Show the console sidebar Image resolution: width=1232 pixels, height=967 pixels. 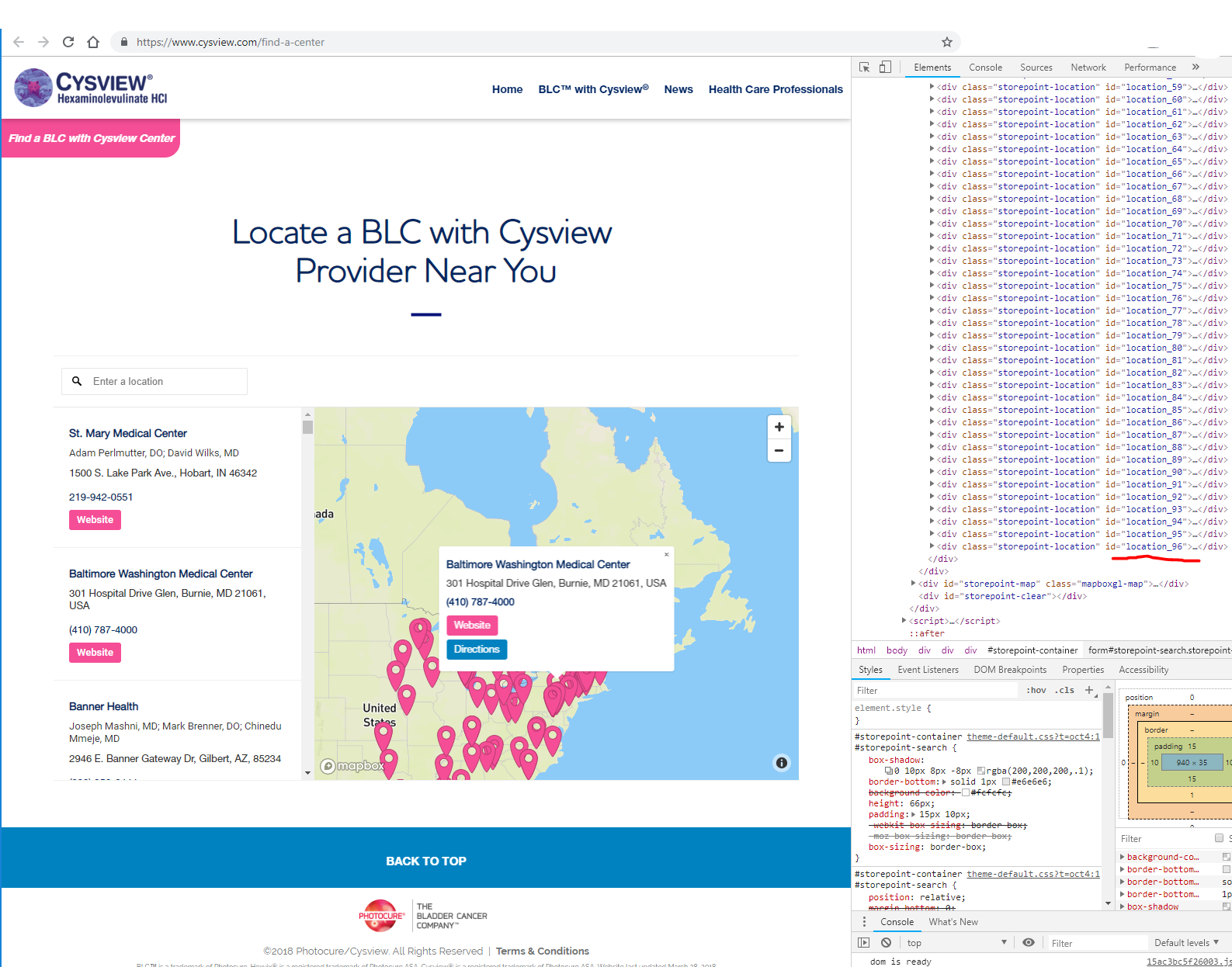[863, 943]
